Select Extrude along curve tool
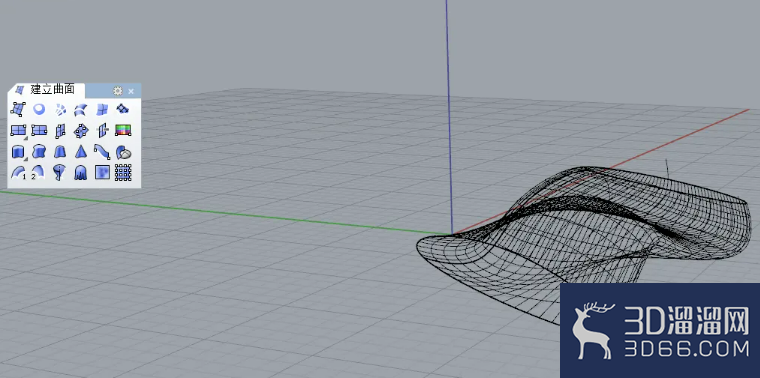Screen dimensions: 760x378 point(39,152)
